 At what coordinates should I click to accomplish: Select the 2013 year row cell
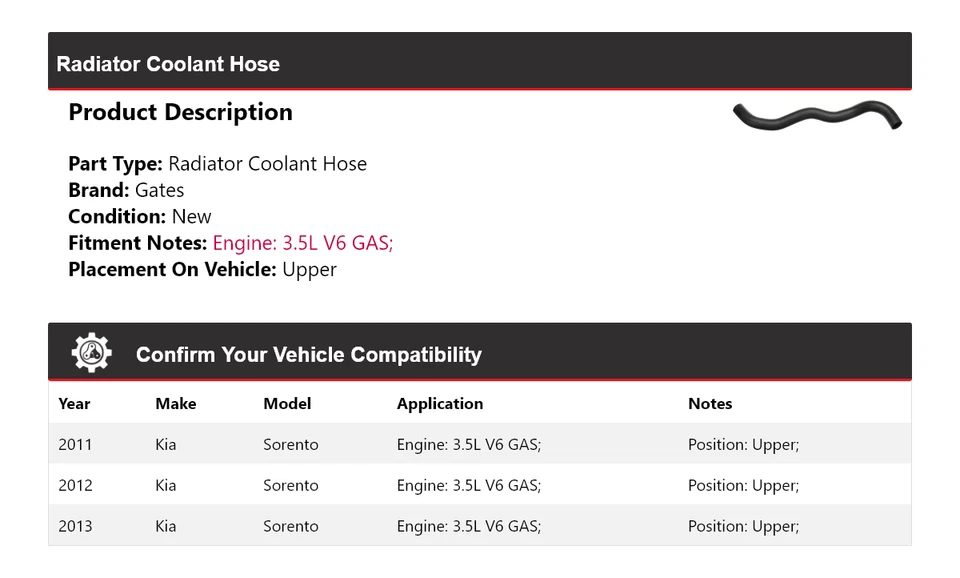click(x=75, y=527)
